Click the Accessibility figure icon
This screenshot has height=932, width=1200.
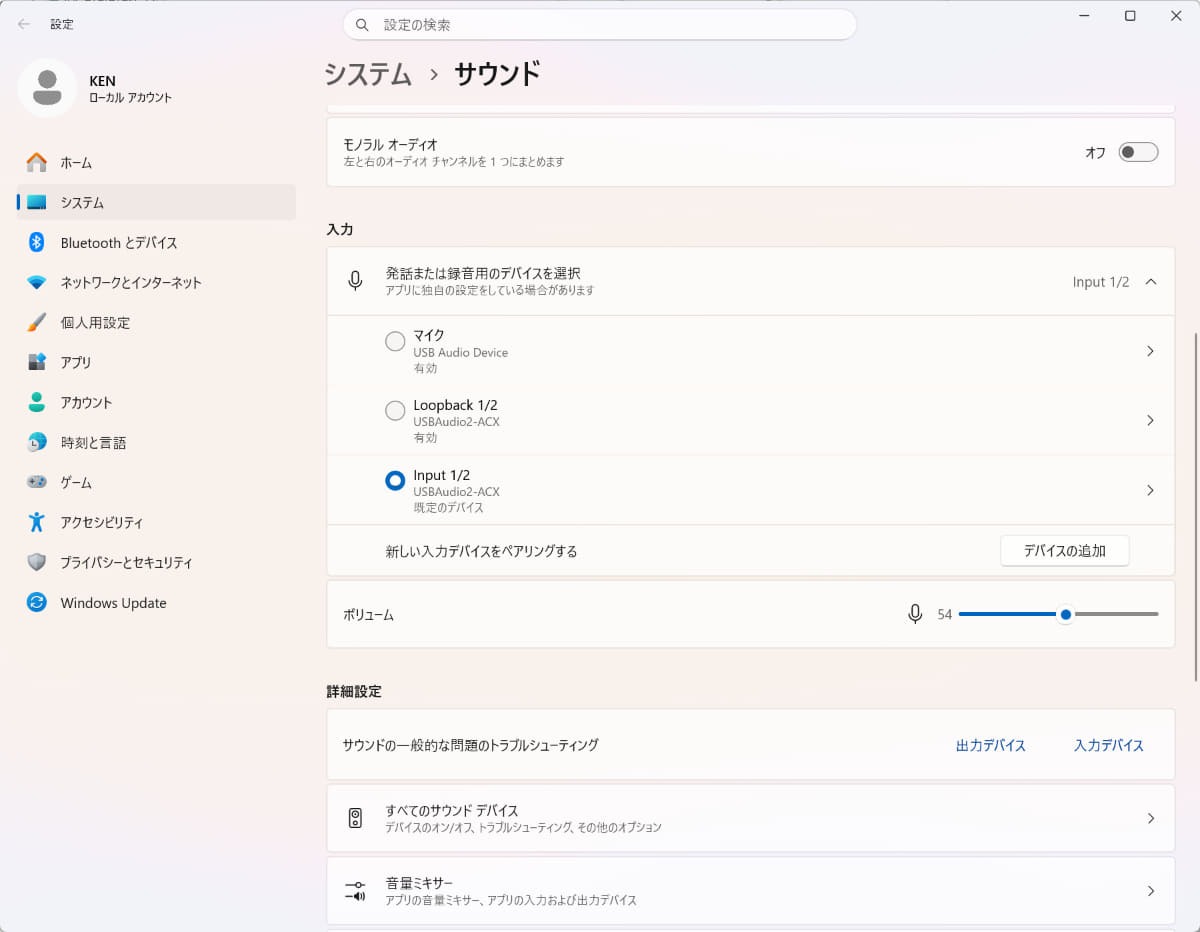click(37, 522)
